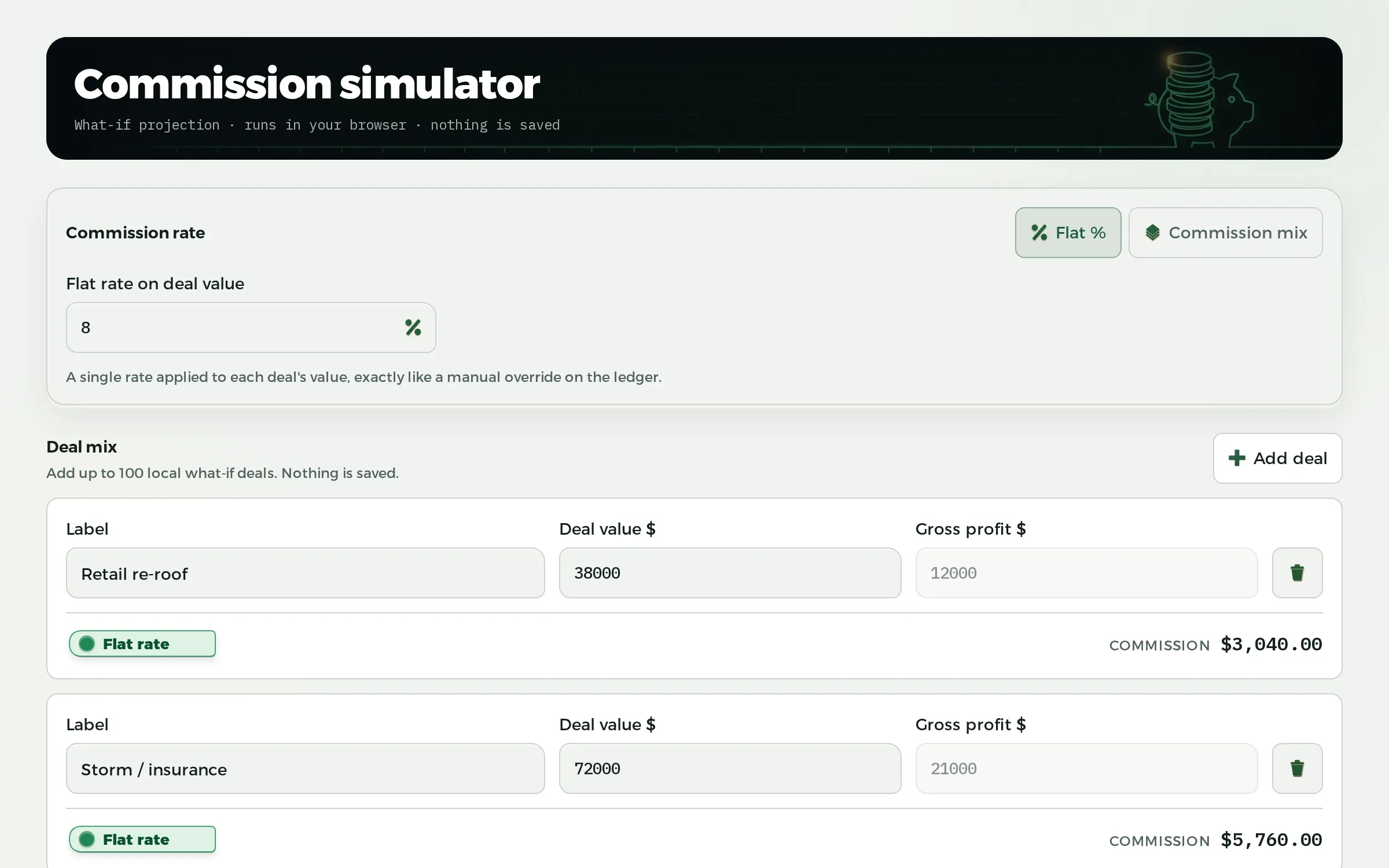Edit the Retail re-roof label field
1389x868 pixels.
pyautogui.click(x=305, y=573)
